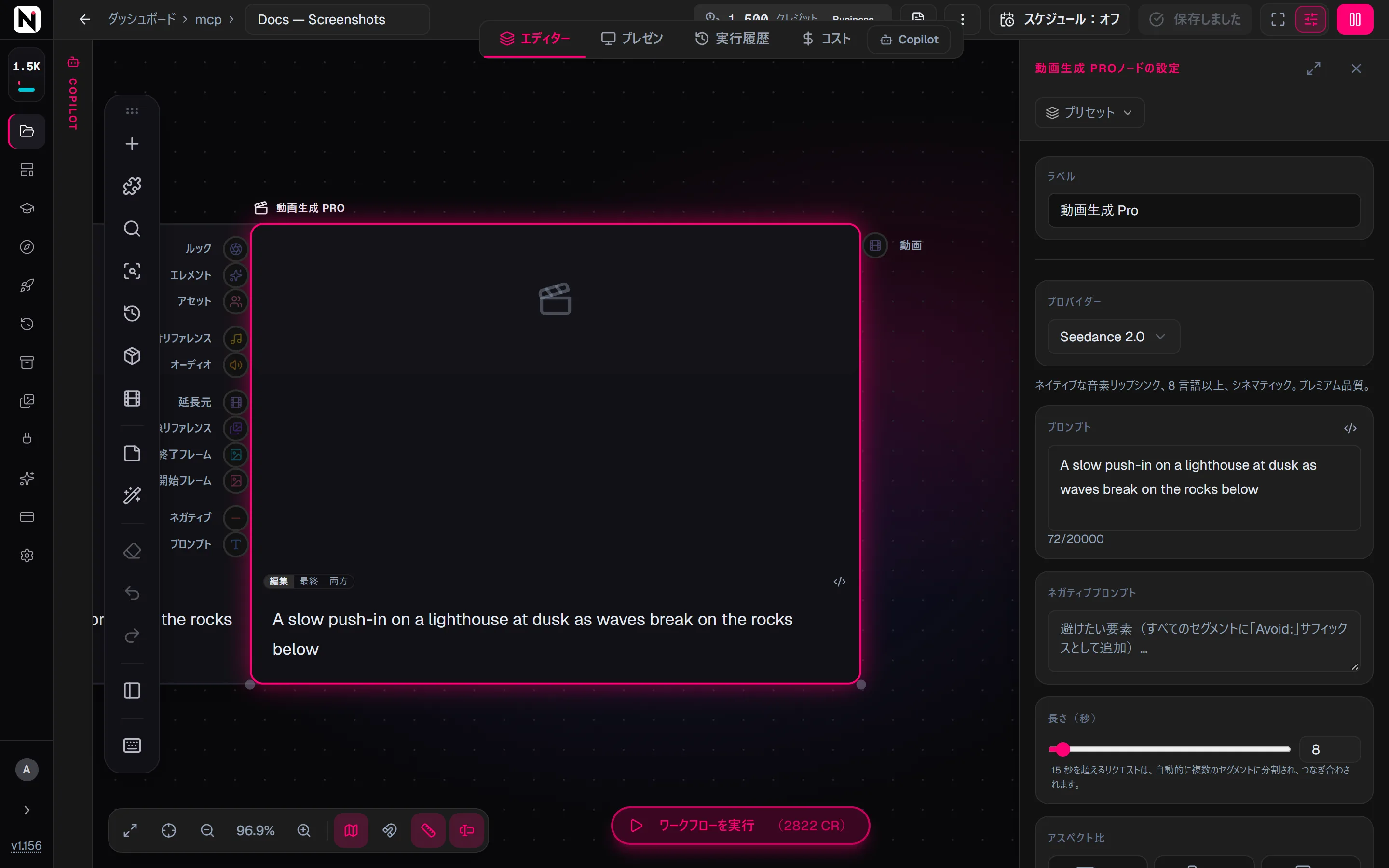The height and width of the screenshot is (868, 1389).
Task: Toggle prompt code view in settings panel
Action: [x=1350, y=428]
